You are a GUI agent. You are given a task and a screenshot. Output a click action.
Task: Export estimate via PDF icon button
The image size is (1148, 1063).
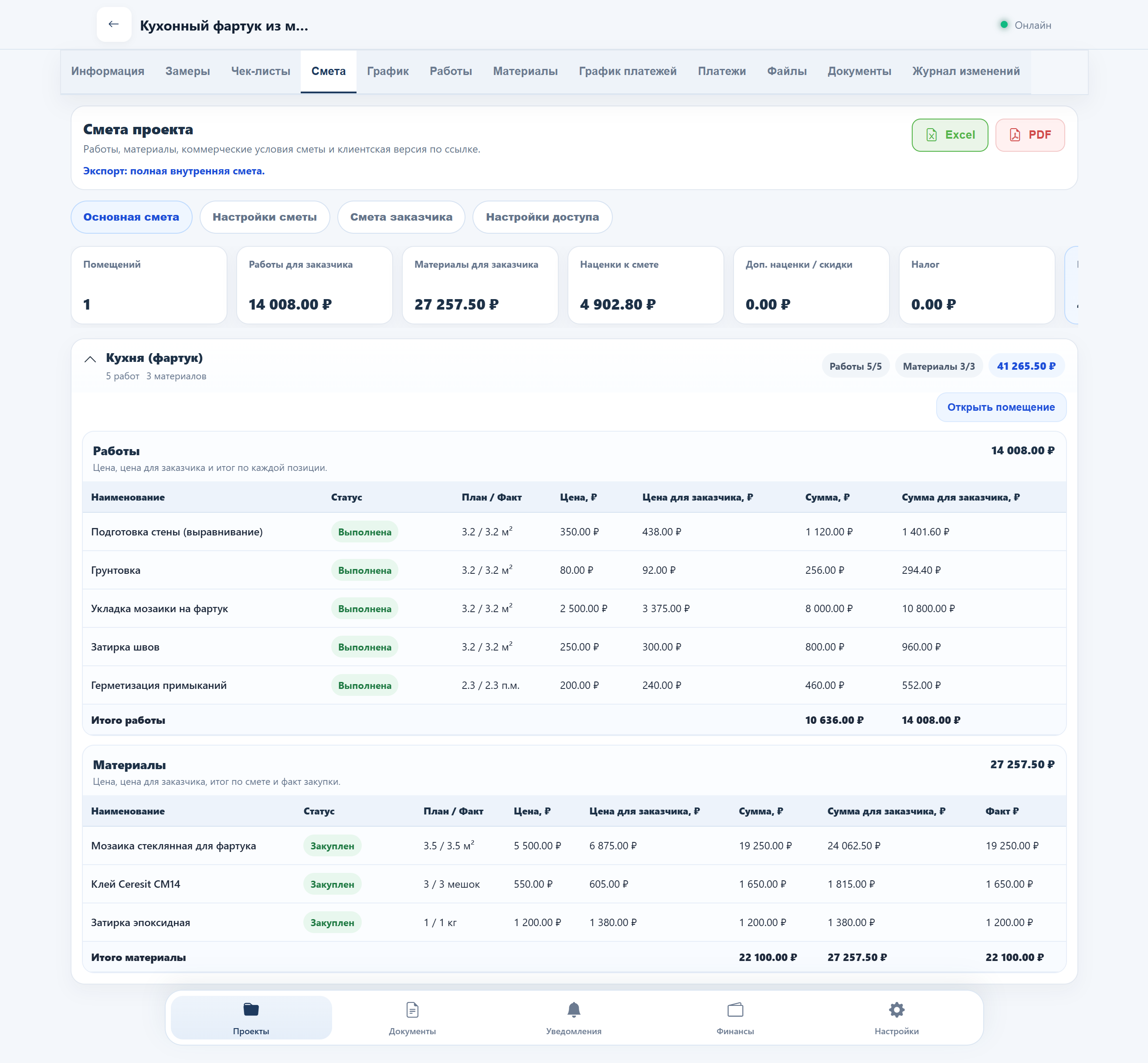[x=1029, y=135]
